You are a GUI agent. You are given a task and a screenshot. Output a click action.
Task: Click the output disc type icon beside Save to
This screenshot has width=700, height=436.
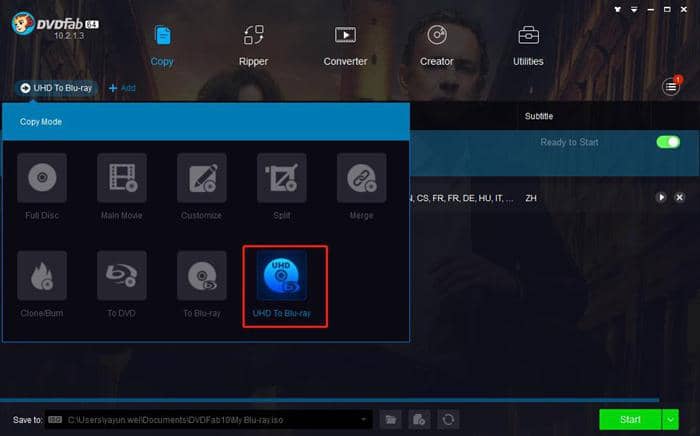coord(55,419)
